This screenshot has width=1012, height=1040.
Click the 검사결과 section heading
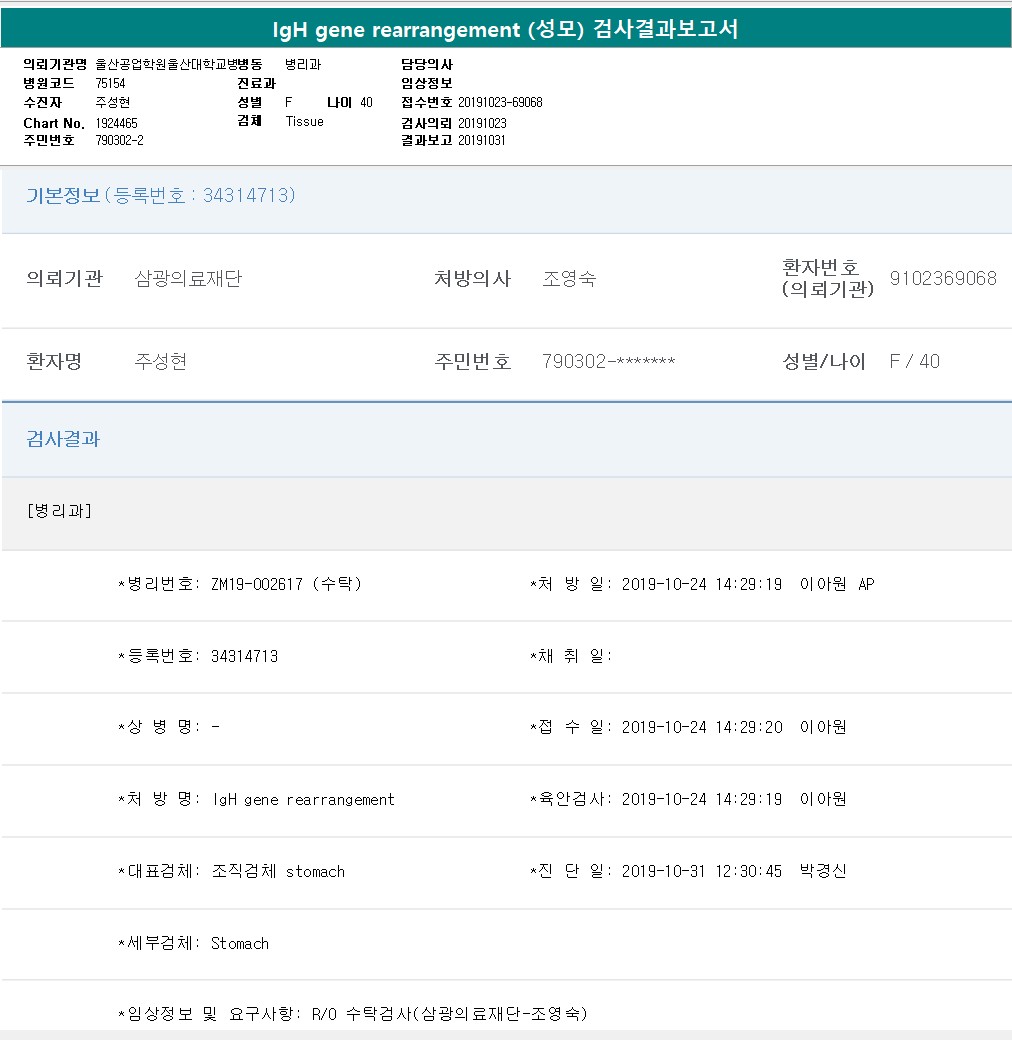coord(63,439)
